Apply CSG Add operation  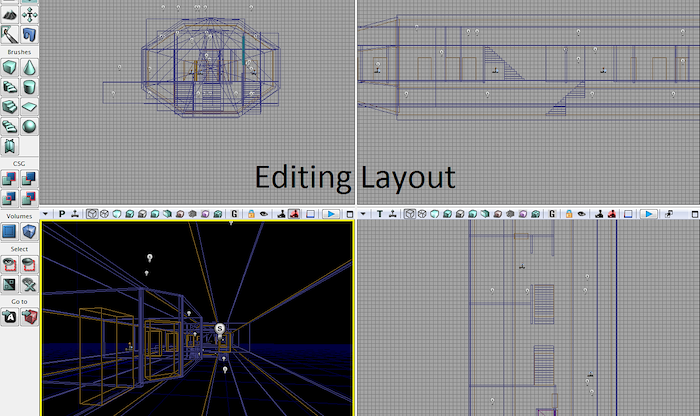click(x=9, y=179)
